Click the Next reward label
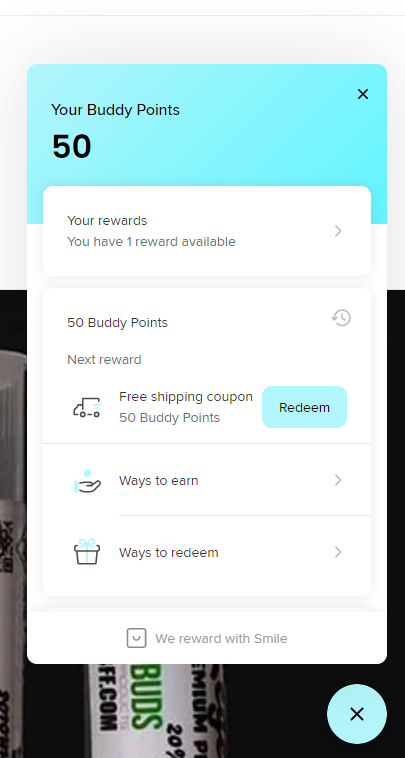The height and width of the screenshot is (758, 405). pyautogui.click(x=104, y=360)
